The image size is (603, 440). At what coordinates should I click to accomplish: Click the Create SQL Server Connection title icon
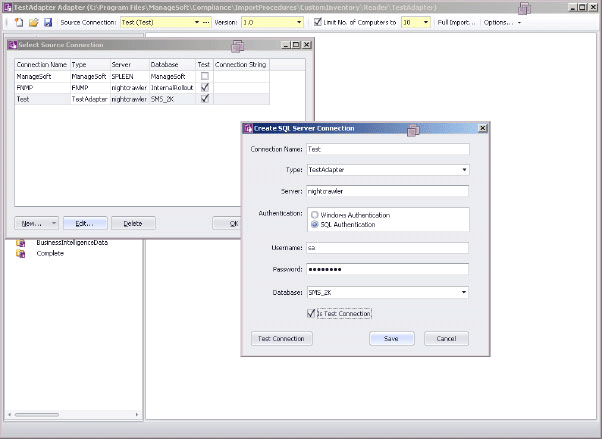tap(249, 129)
